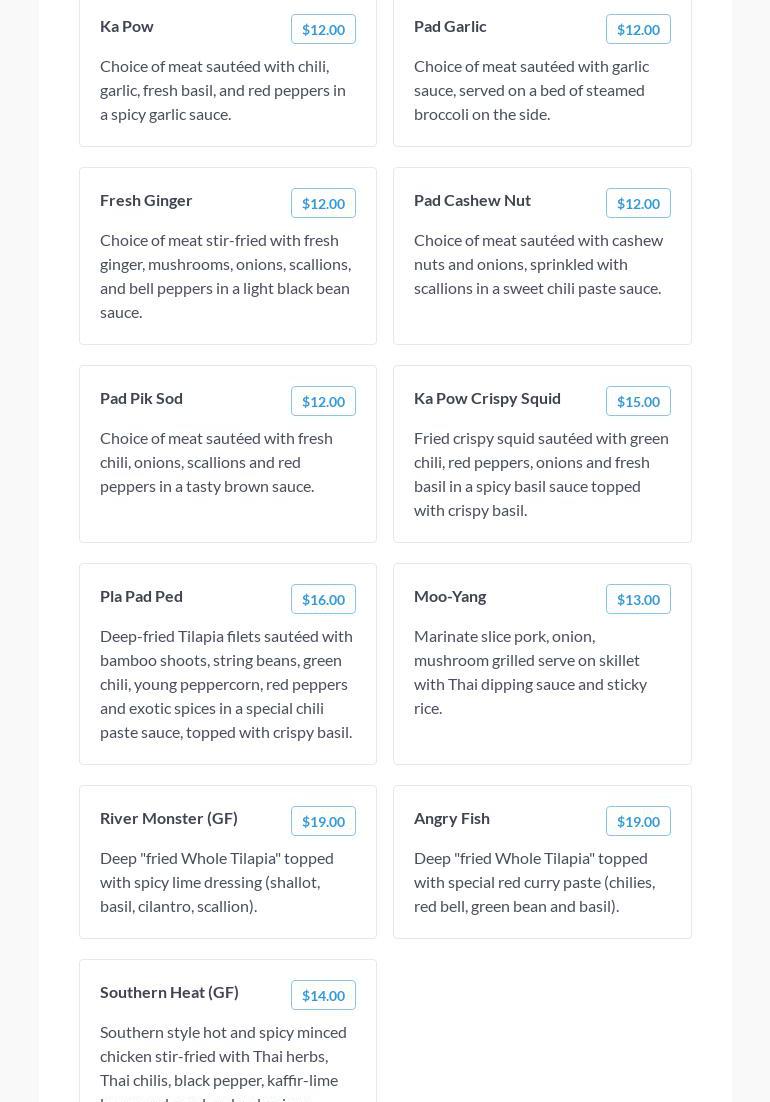This screenshot has width=770, height=1102.
Task: Select the Pla Pad Ped dish title
Action: tap(141, 596)
